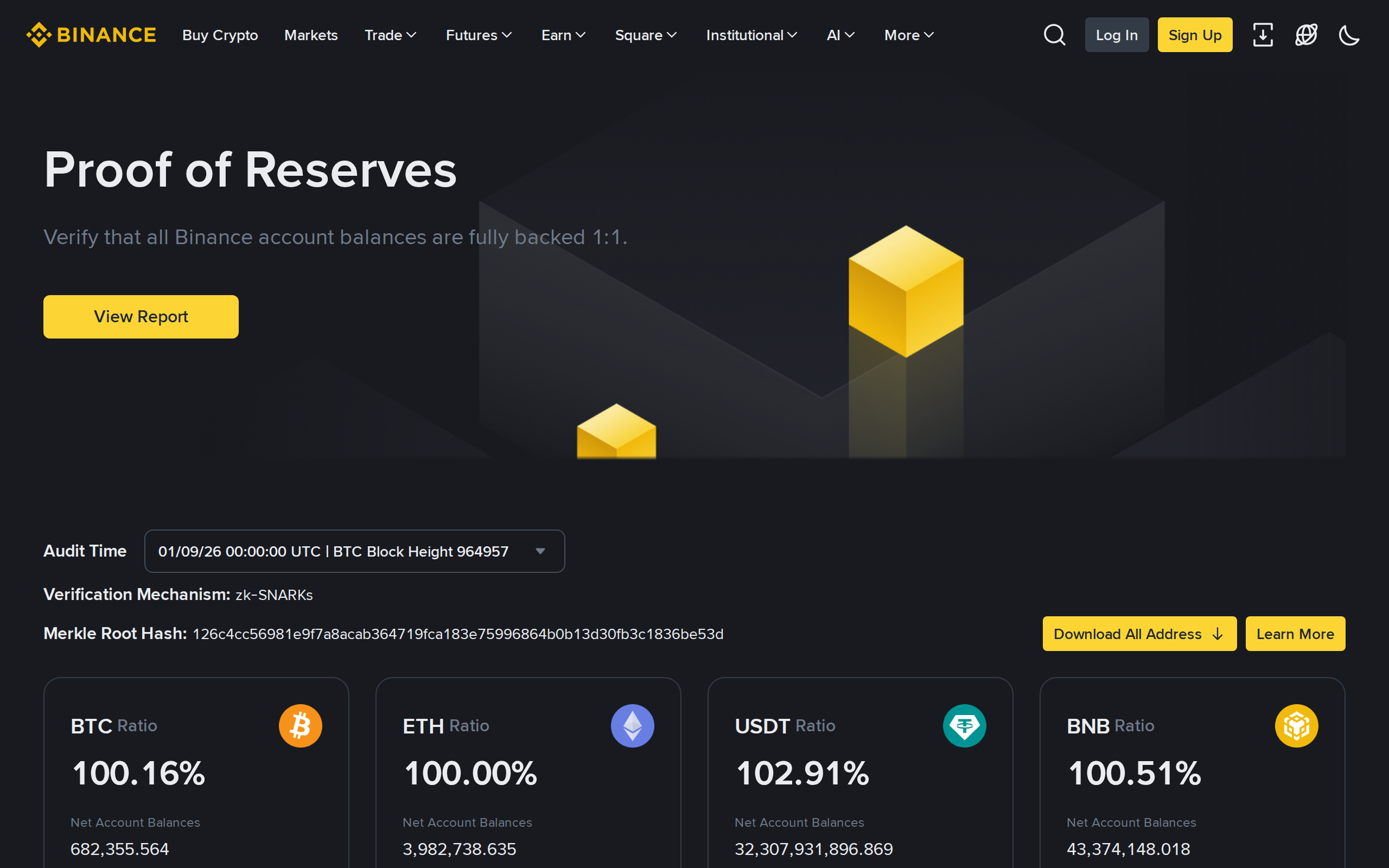Go to Buy Crypto
The width and height of the screenshot is (1389, 868).
pos(220,35)
